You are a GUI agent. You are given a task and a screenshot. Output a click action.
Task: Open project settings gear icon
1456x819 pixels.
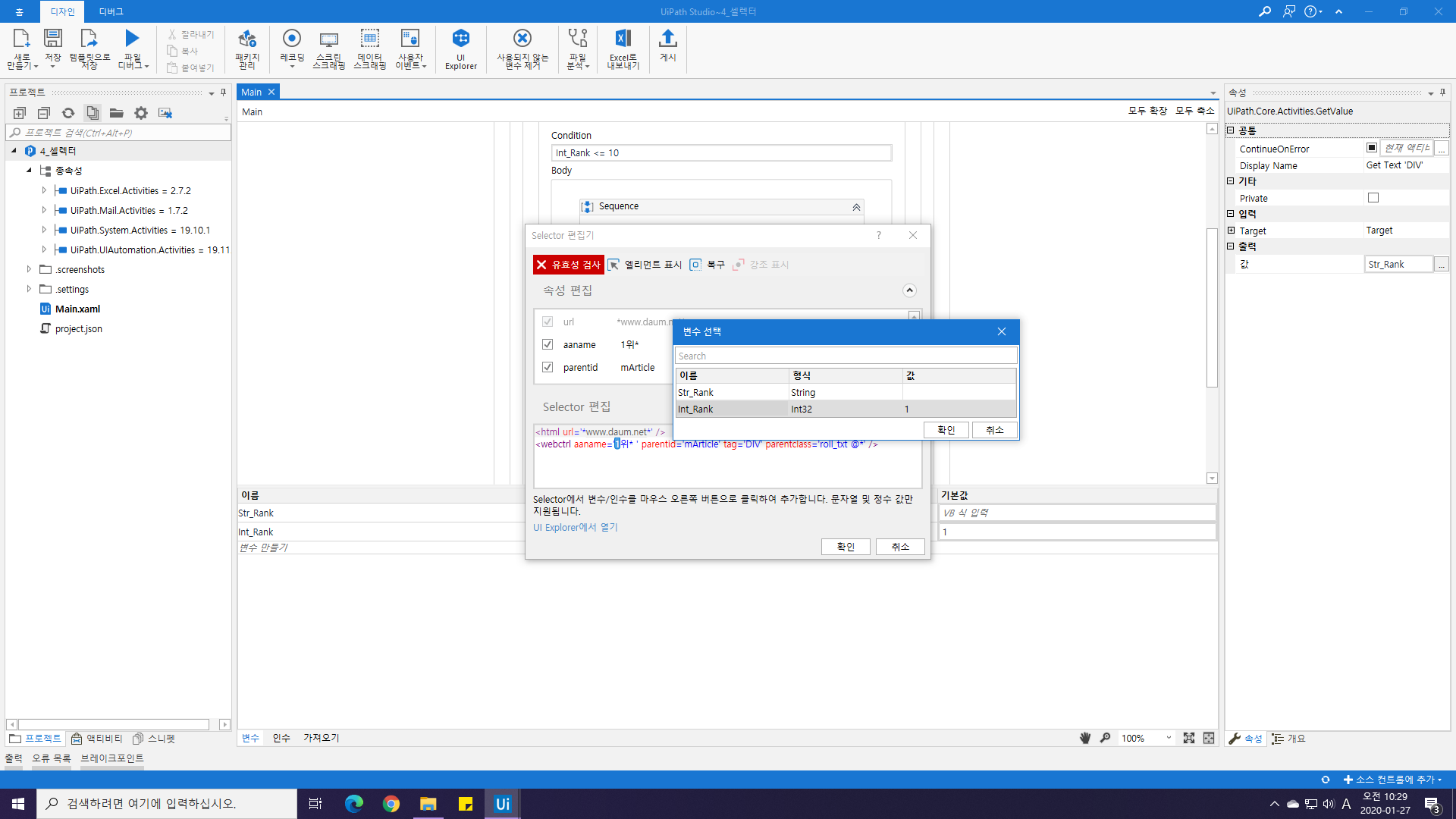[x=141, y=113]
